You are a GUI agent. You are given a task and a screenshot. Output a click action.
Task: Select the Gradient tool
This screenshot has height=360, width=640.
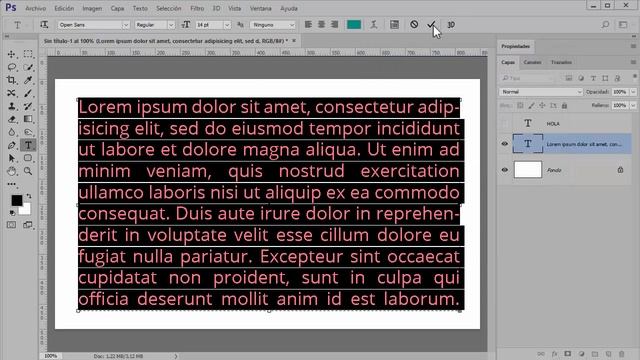pyautogui.click(x=28, y=119)
